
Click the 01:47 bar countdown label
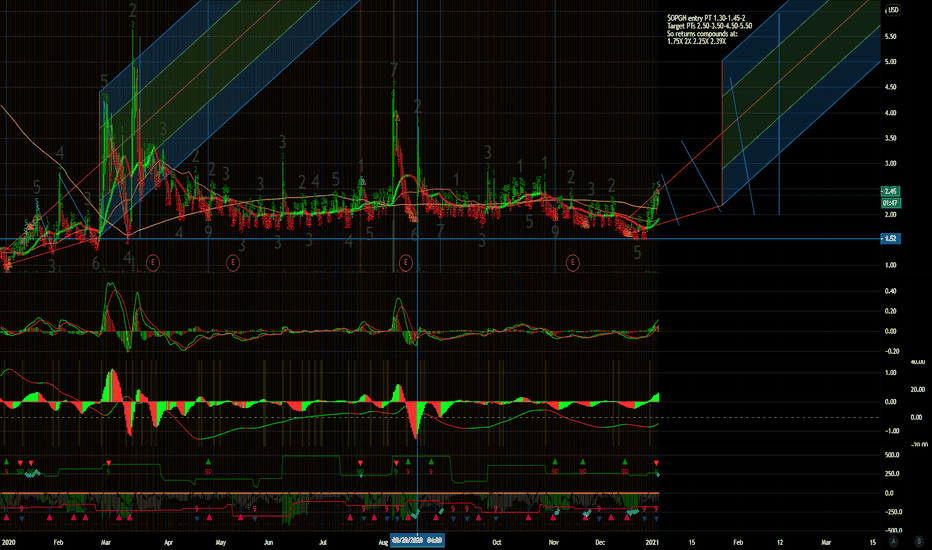pos(890,203)
